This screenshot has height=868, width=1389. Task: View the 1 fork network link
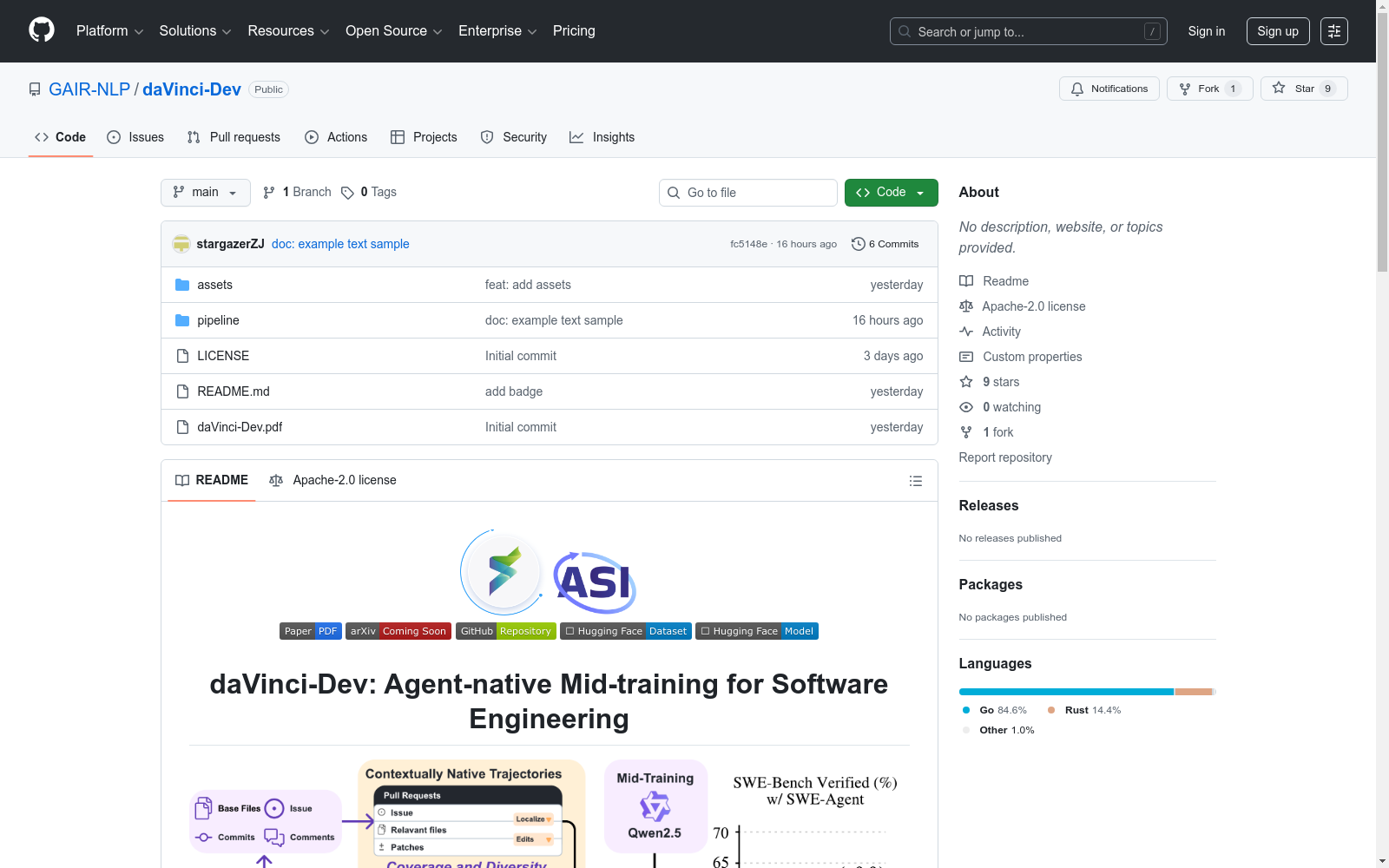[x=987, y=432]
